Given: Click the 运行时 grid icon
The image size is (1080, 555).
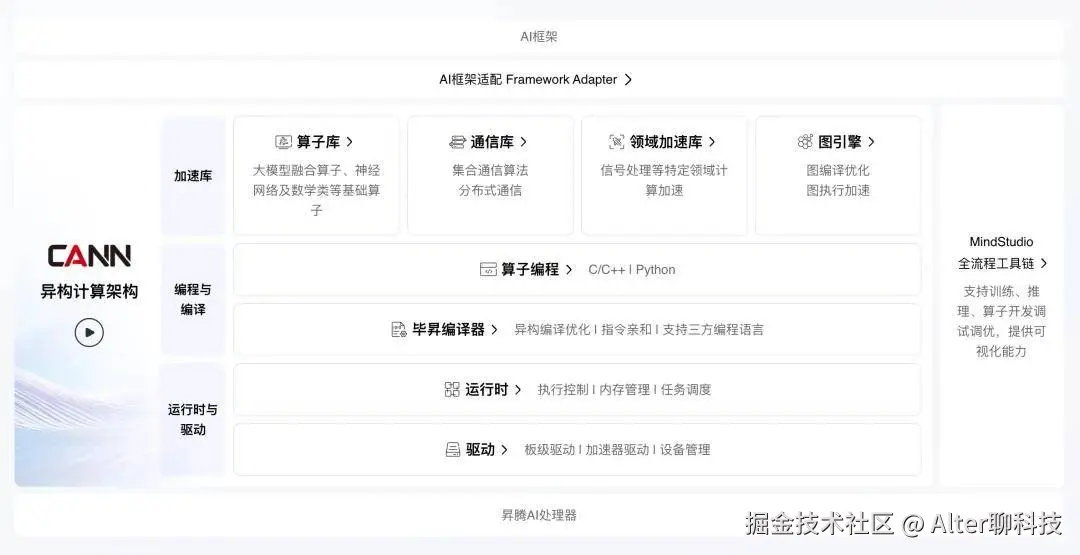Looking at the screenshot, I should [452, 390].
